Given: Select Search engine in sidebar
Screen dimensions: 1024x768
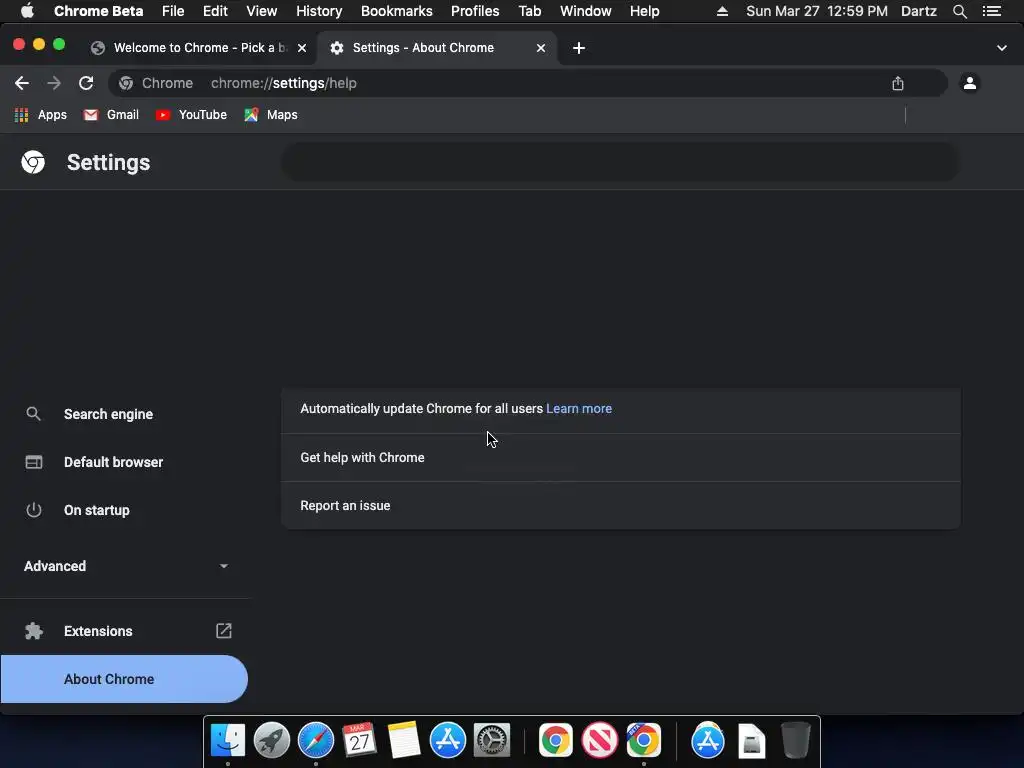Looking at the screenshot, I should (124, 414).
